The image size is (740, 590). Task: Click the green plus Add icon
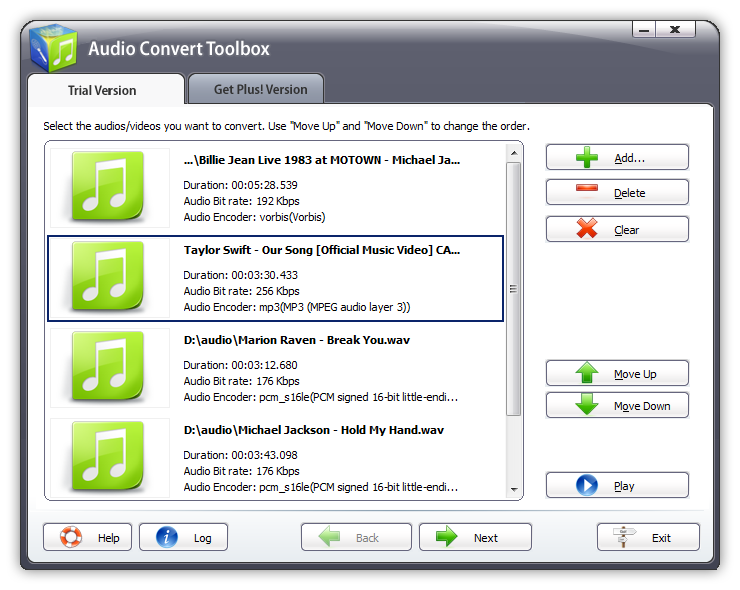pos(587,157)
